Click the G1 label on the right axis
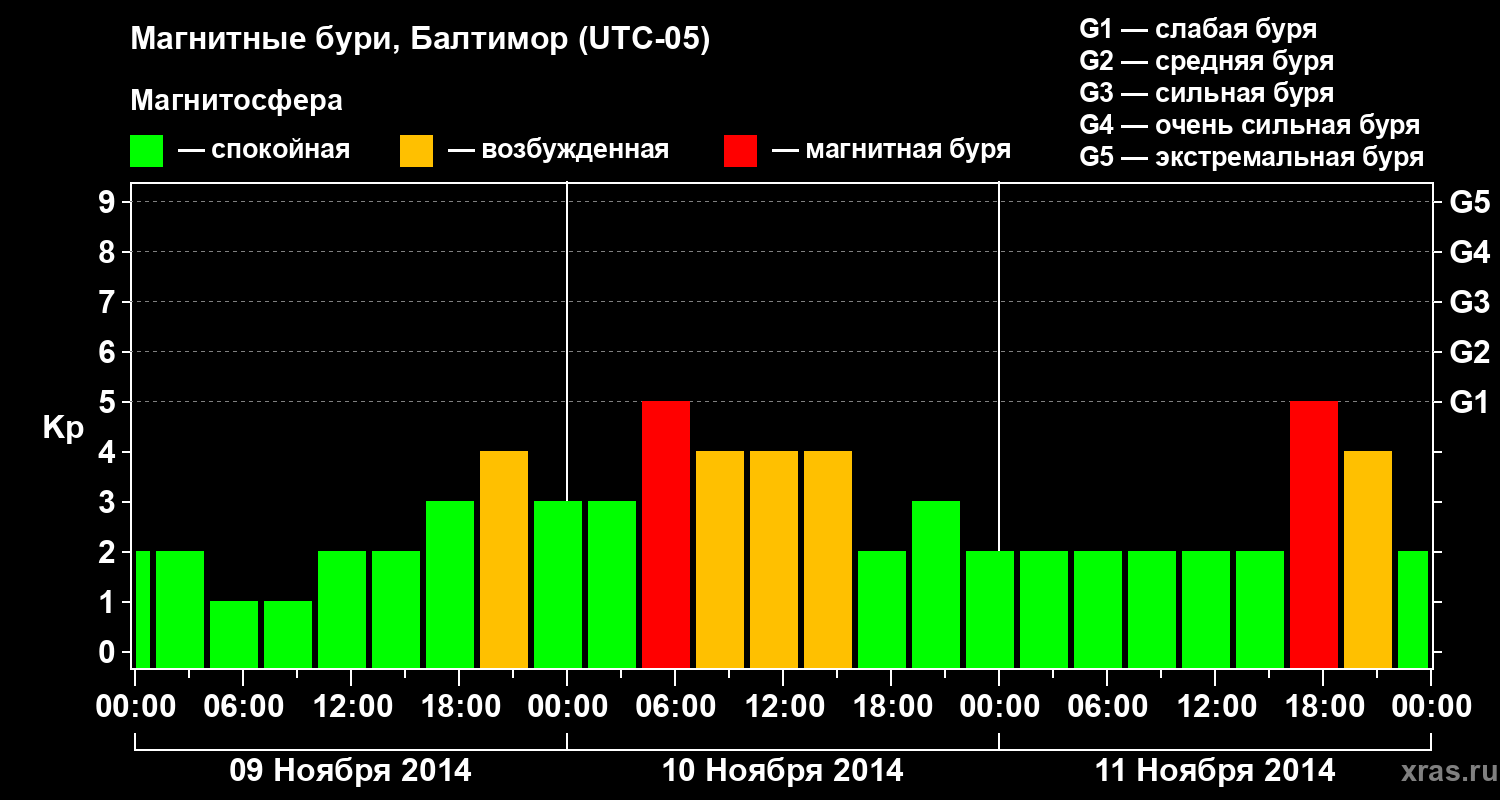Viewport: 1500px width, 800px height. pyautogui.click(x=1470, y=403)
